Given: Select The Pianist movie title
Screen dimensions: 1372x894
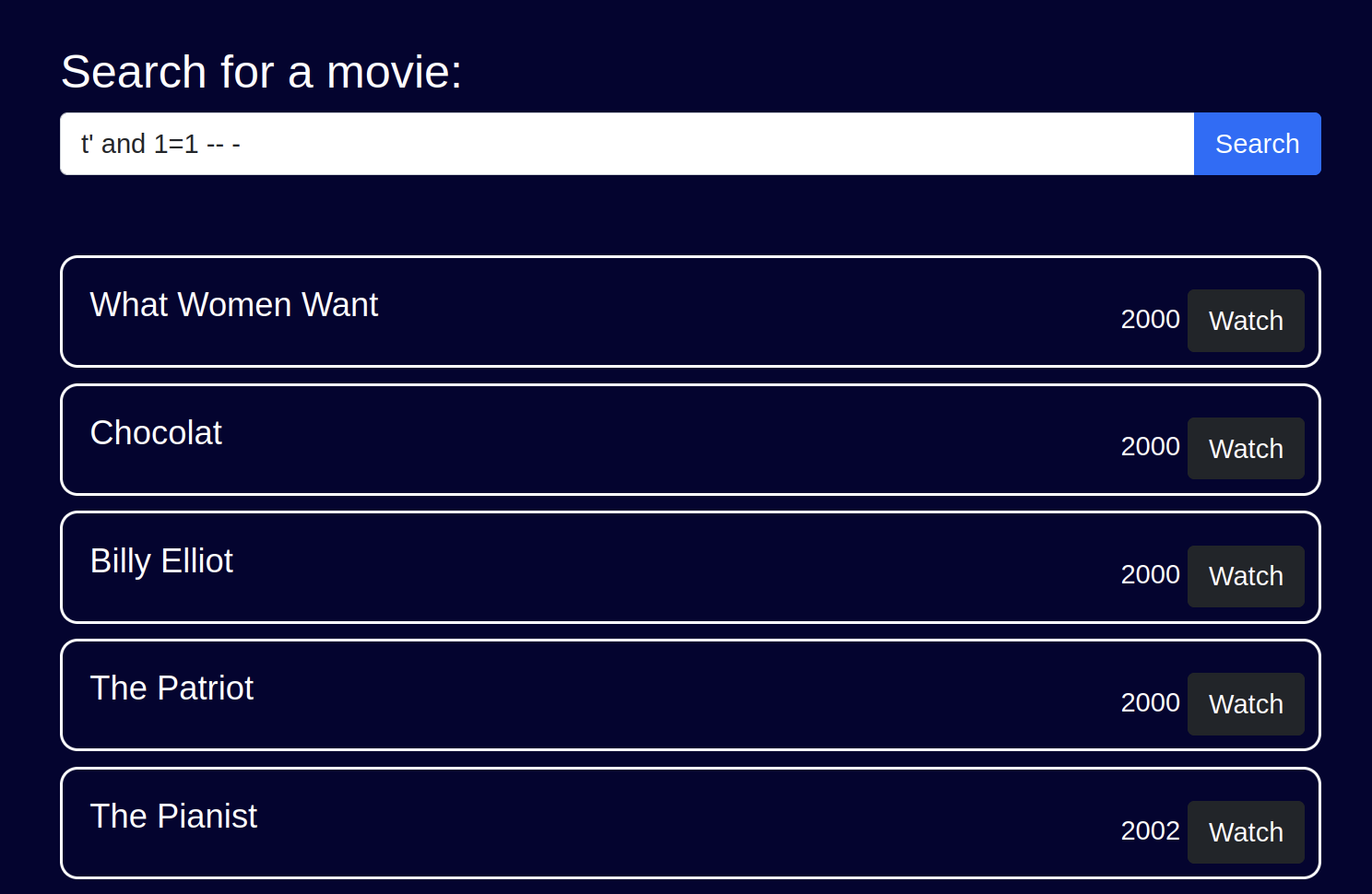Looking at the screenshot, I should point(173,817).
